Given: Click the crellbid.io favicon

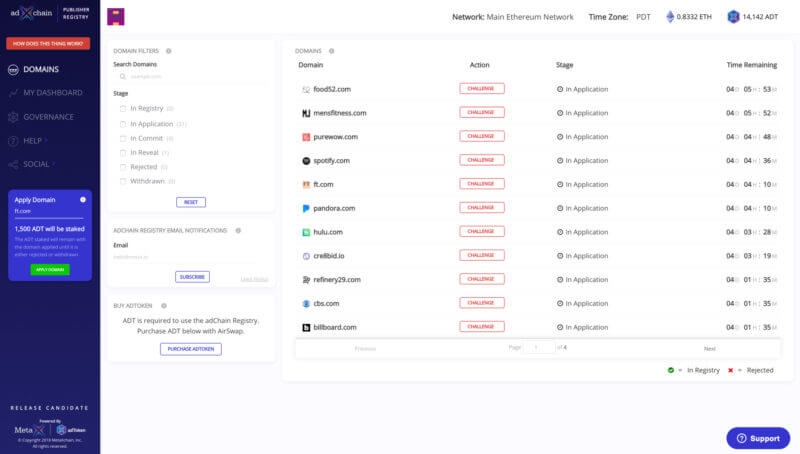Looking at the screenshot, I should pyautogui.click(x=306, y=256).
